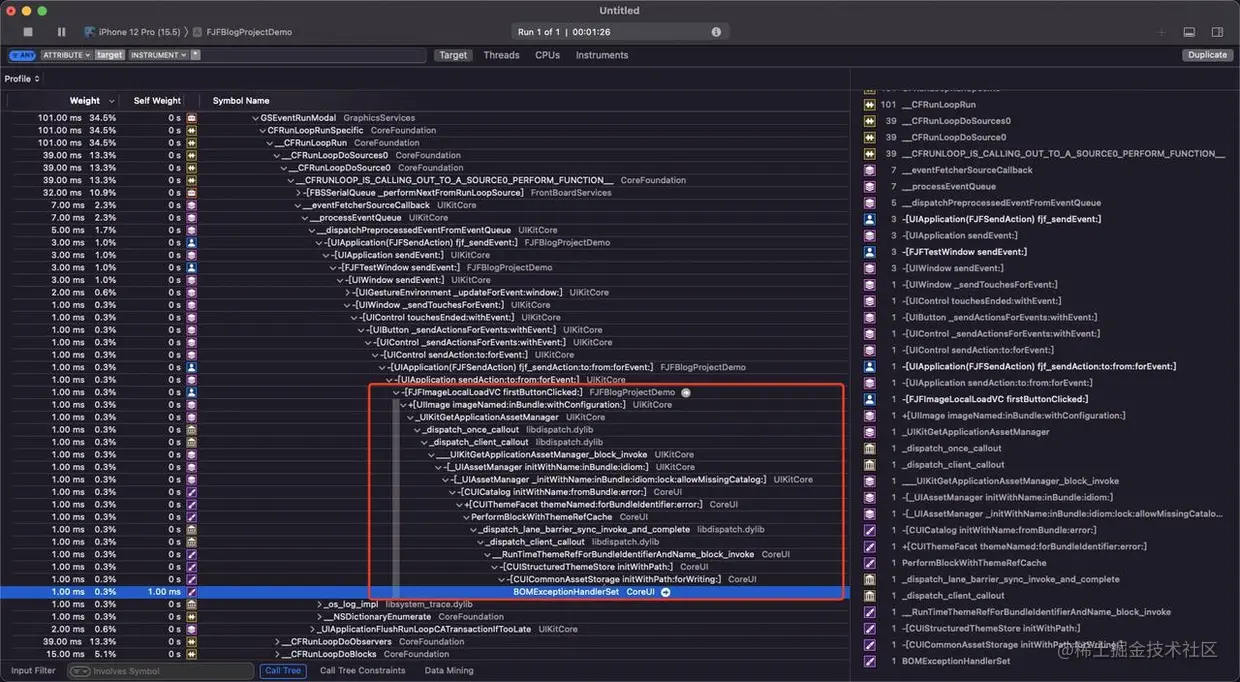The height and width of the screenshot is (682, 1240).
Task: Click the Duplicate button
Action: pos(1207,55)
